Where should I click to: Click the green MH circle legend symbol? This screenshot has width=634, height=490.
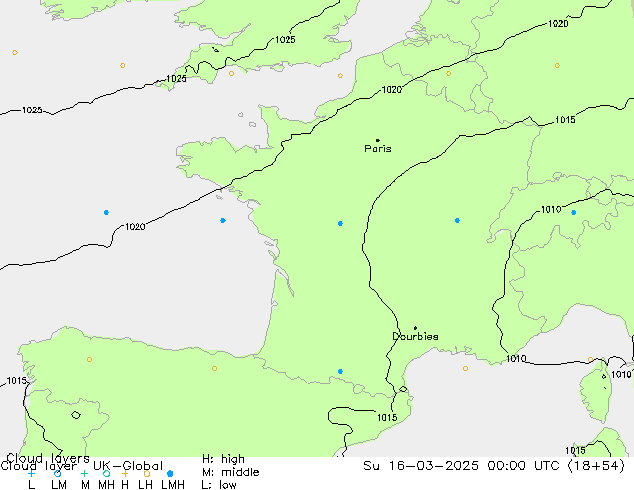pos(106,473)
